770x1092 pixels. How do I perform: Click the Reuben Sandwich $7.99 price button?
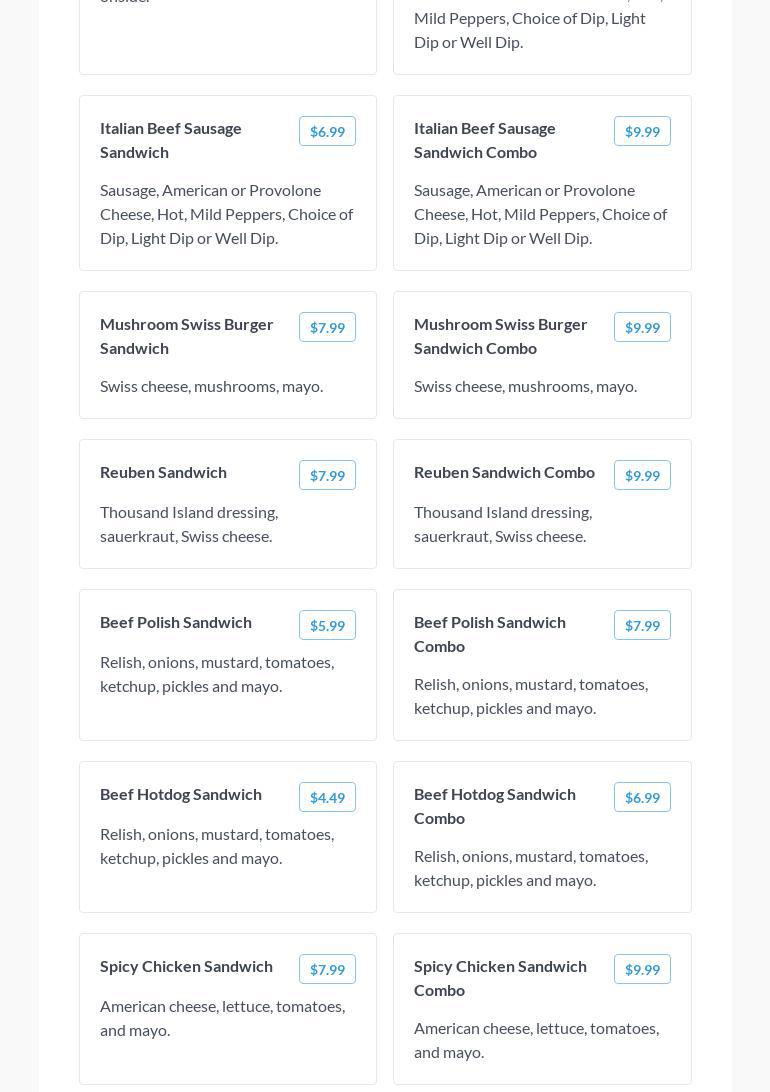(327, 475)
